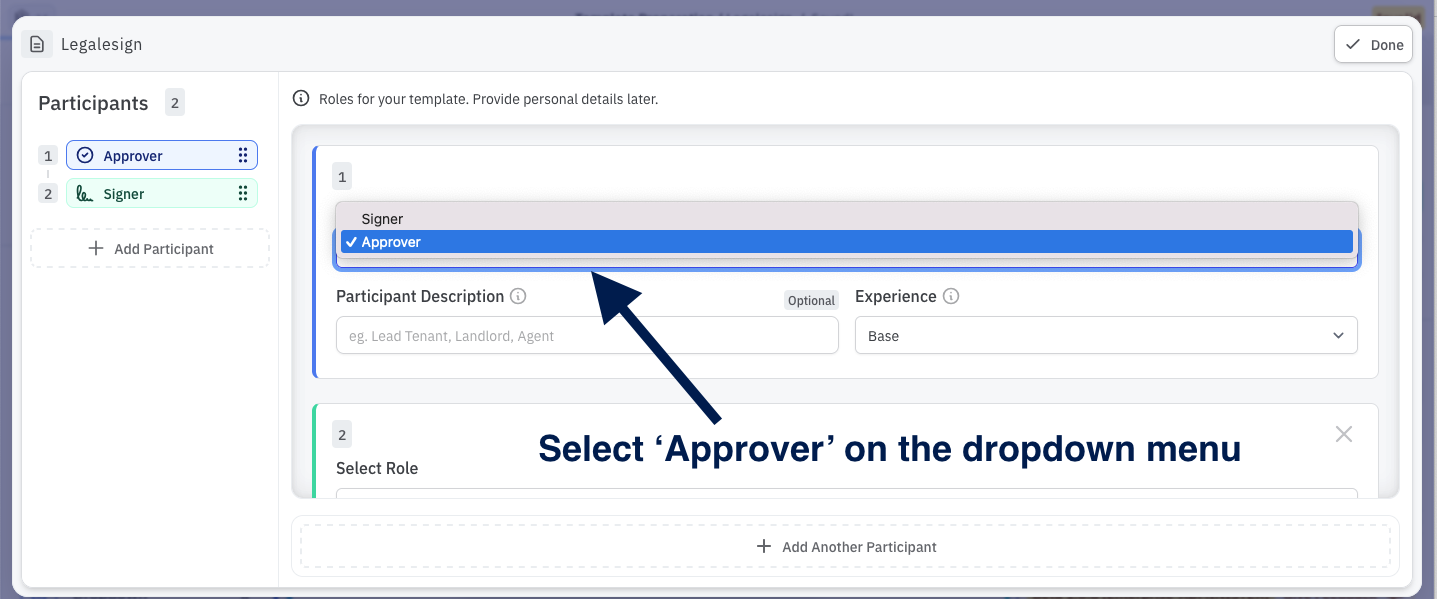Choose Approver option in dropdown list
This screenshot has width=1437, height=599.
pos(391,242)
